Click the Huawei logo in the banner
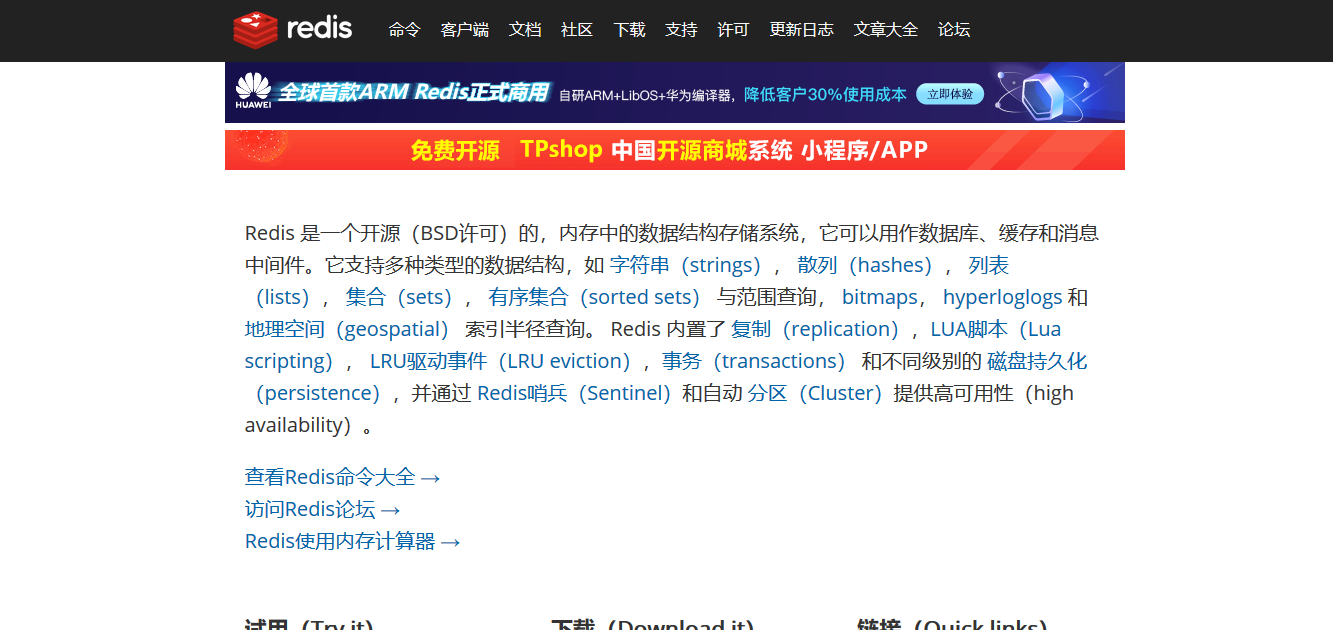 coord(253,90)
